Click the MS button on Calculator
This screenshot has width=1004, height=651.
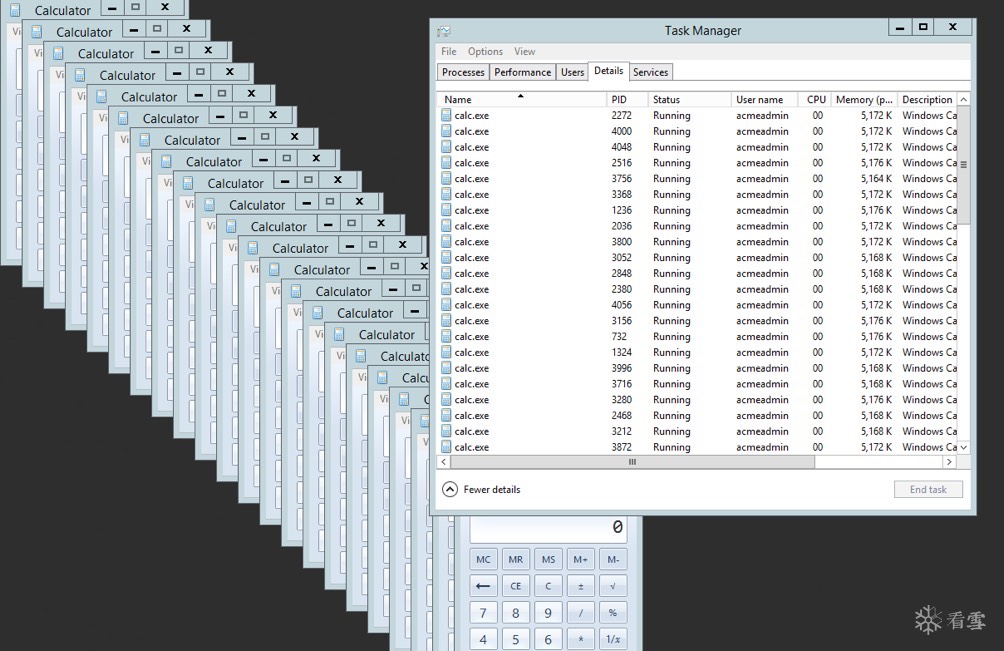(x=548, y=559)
